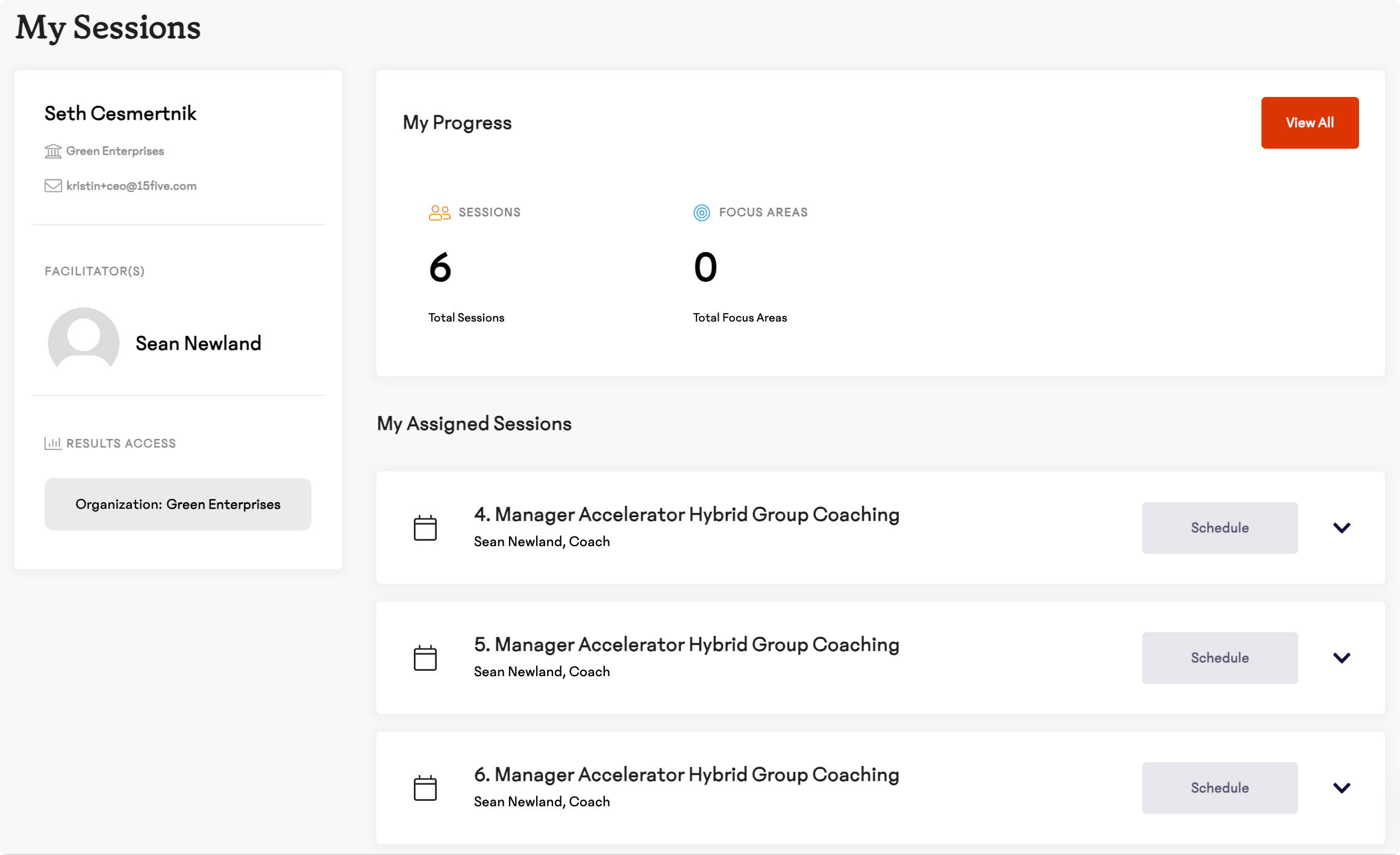Schedule session 6 Manager Accelerator coaching

[x=1220, y=788]
